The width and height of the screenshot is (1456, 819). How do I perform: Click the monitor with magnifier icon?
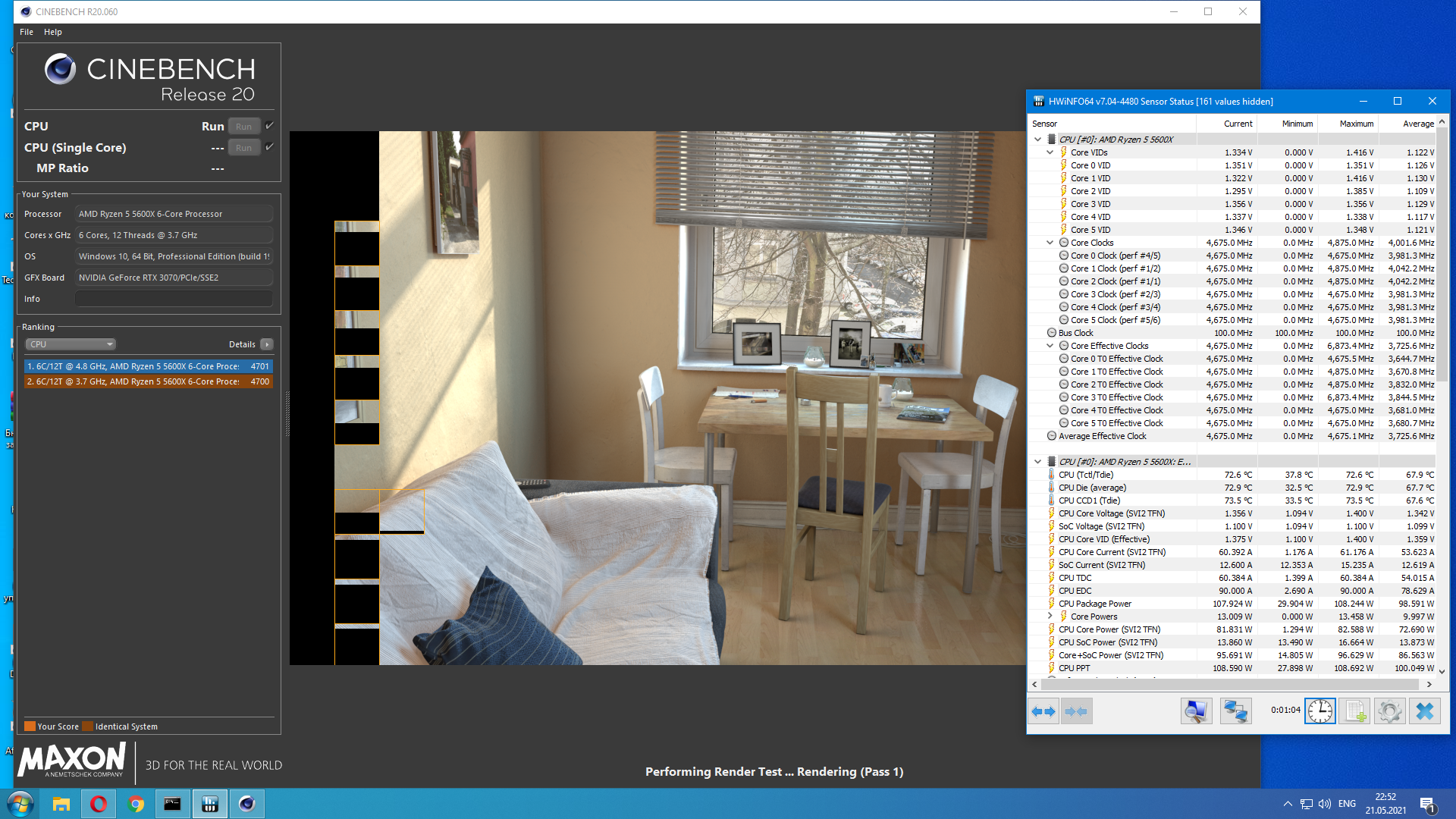tap(1196, 711)
